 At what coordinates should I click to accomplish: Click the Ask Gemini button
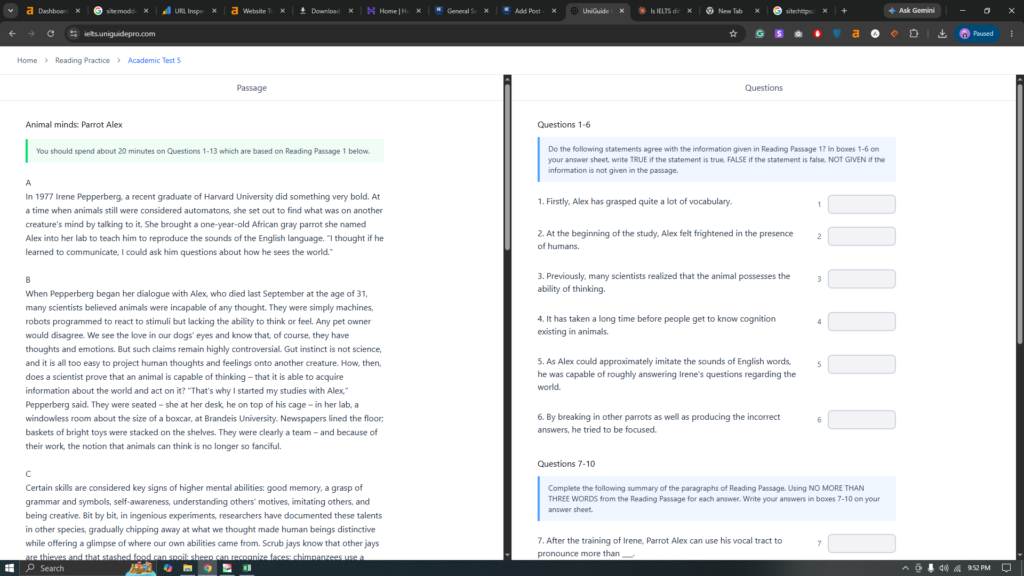click(912, 10)
